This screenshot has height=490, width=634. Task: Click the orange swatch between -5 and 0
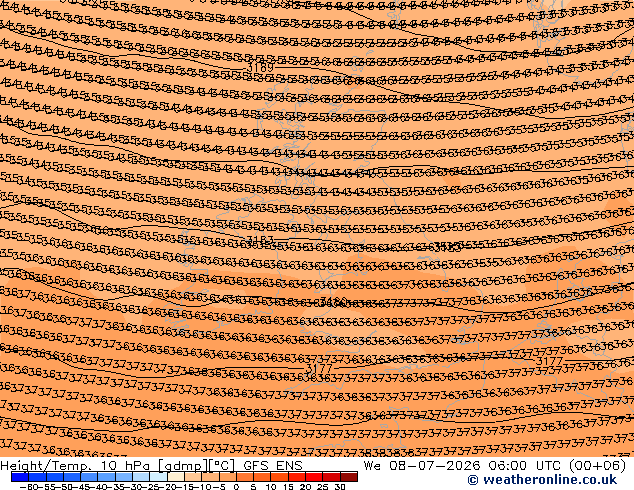click(x=228, y=477)
